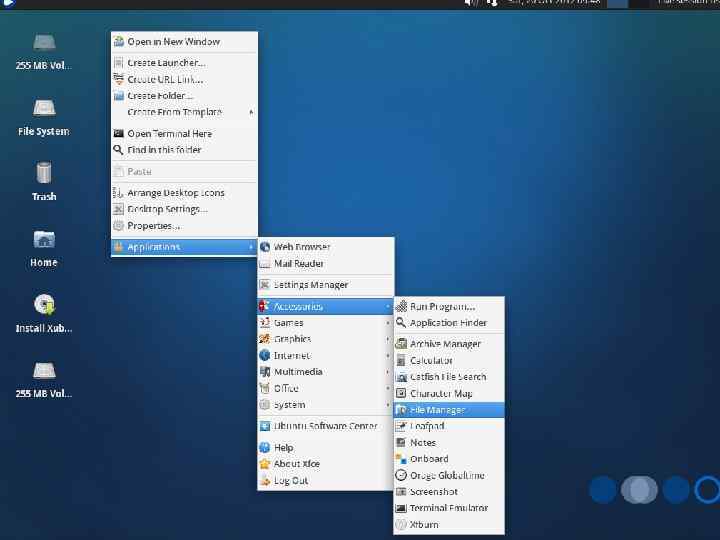The width and height of the screenshot is (720, 540).
Task: Select Create URL Link entry
Action: point(184,79)
